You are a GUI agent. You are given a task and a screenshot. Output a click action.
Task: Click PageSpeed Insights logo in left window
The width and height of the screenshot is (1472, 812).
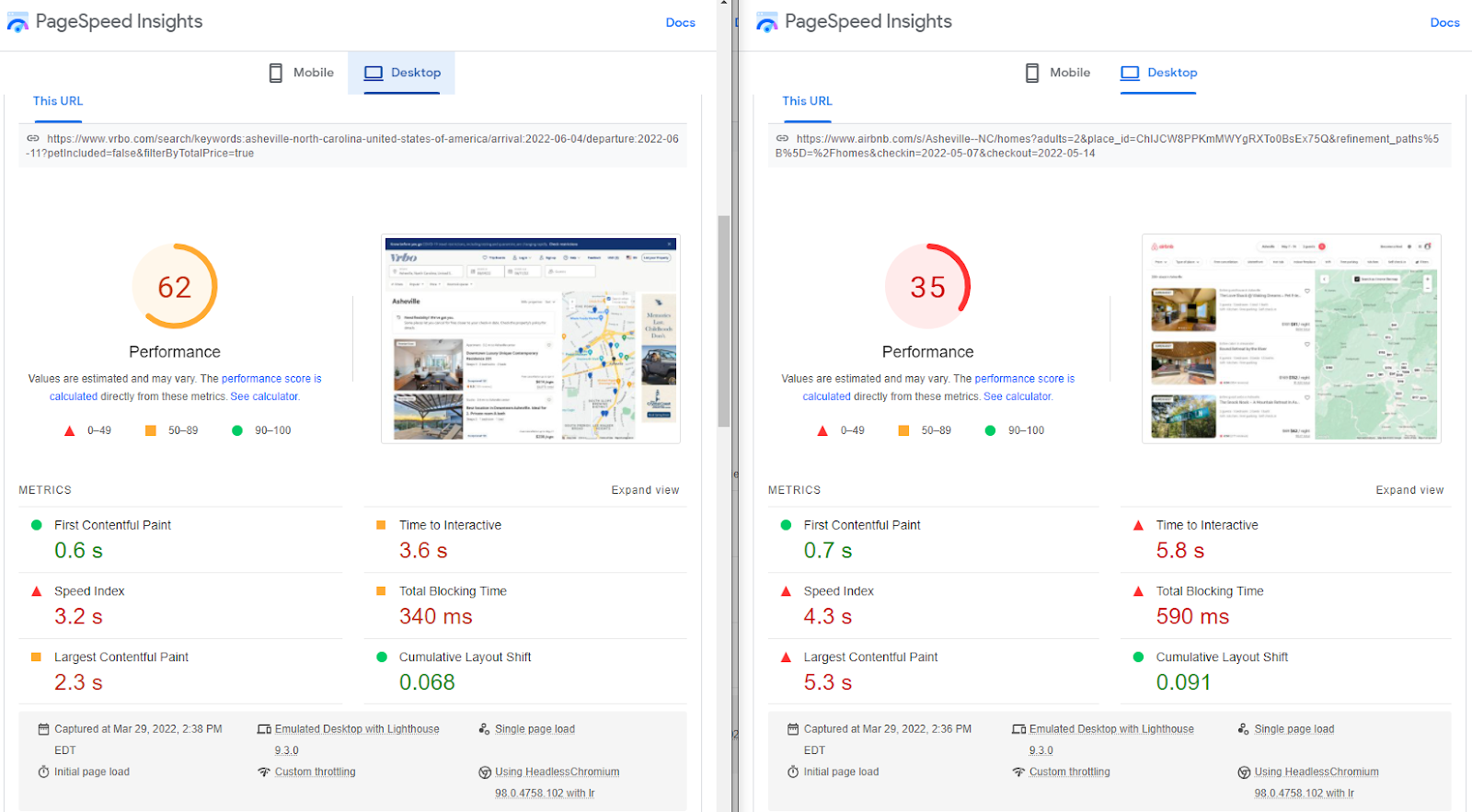(x=17, y=22)
